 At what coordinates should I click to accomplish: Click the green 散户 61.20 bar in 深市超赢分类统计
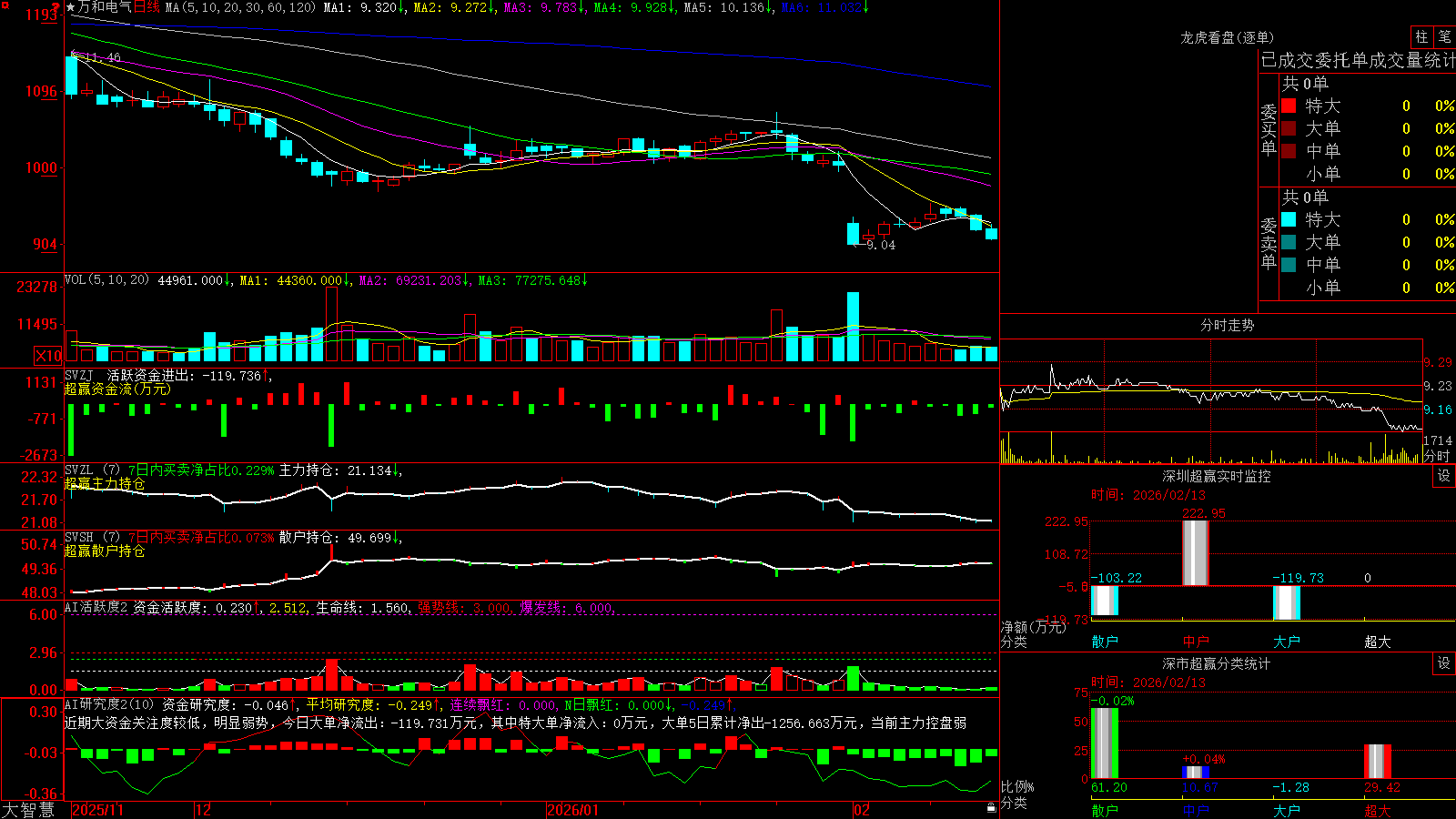[1105, 743]
